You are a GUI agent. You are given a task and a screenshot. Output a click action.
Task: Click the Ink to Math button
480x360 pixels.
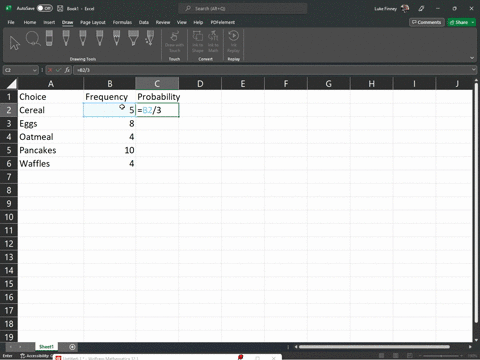pos(213,42)
